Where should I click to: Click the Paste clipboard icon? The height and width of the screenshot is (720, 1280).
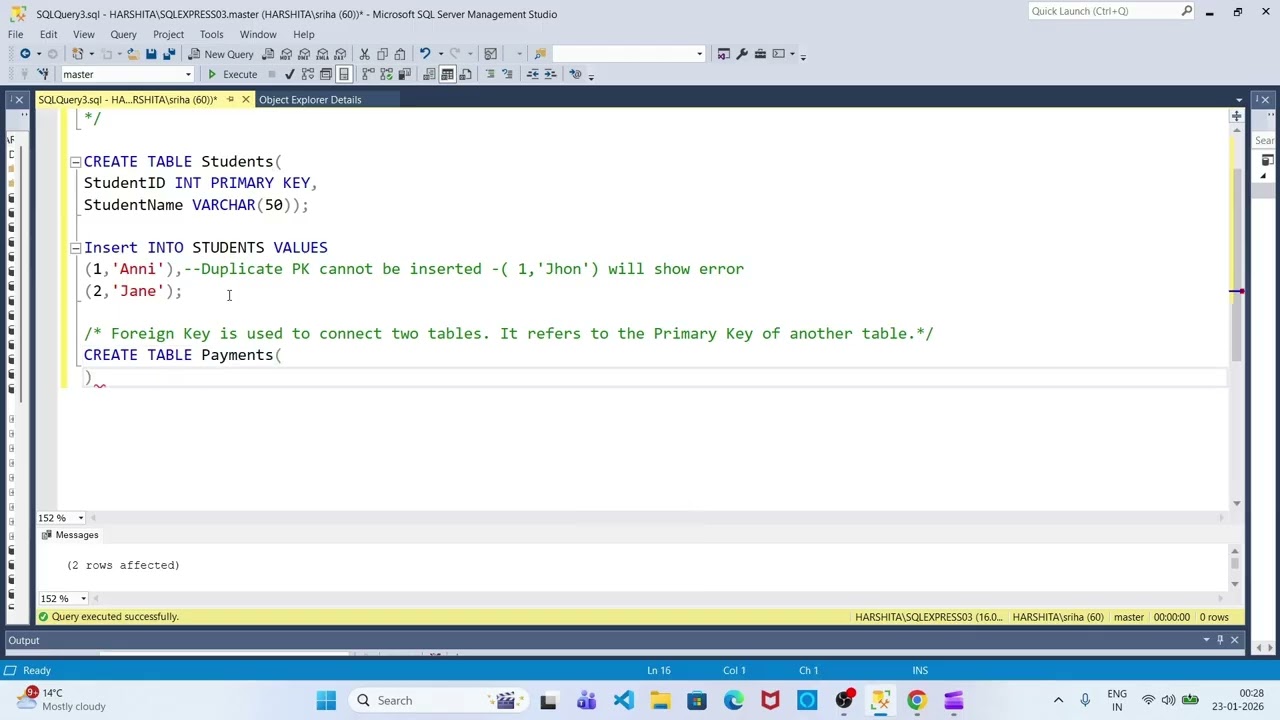click(400, 54)
